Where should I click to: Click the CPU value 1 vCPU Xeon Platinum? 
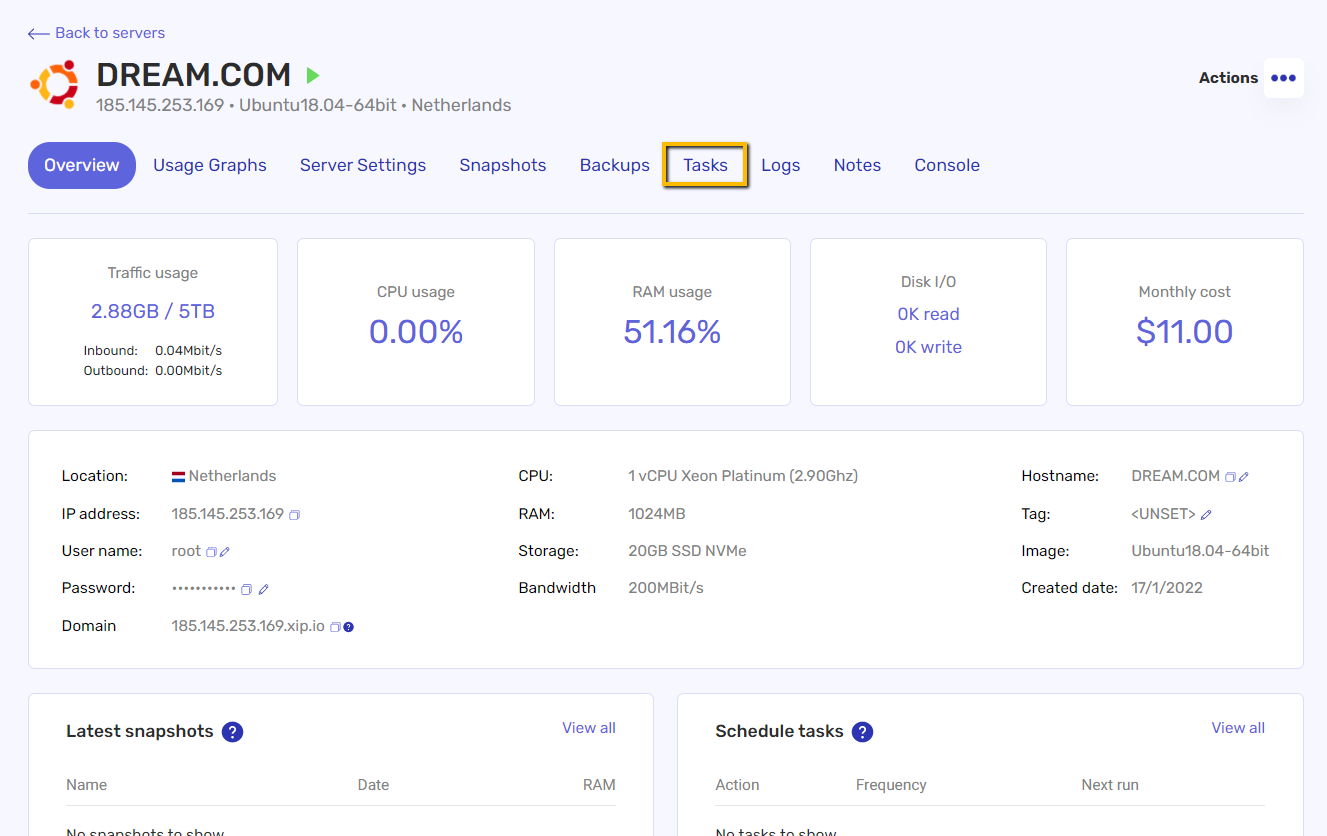click(x=743, y=476)
